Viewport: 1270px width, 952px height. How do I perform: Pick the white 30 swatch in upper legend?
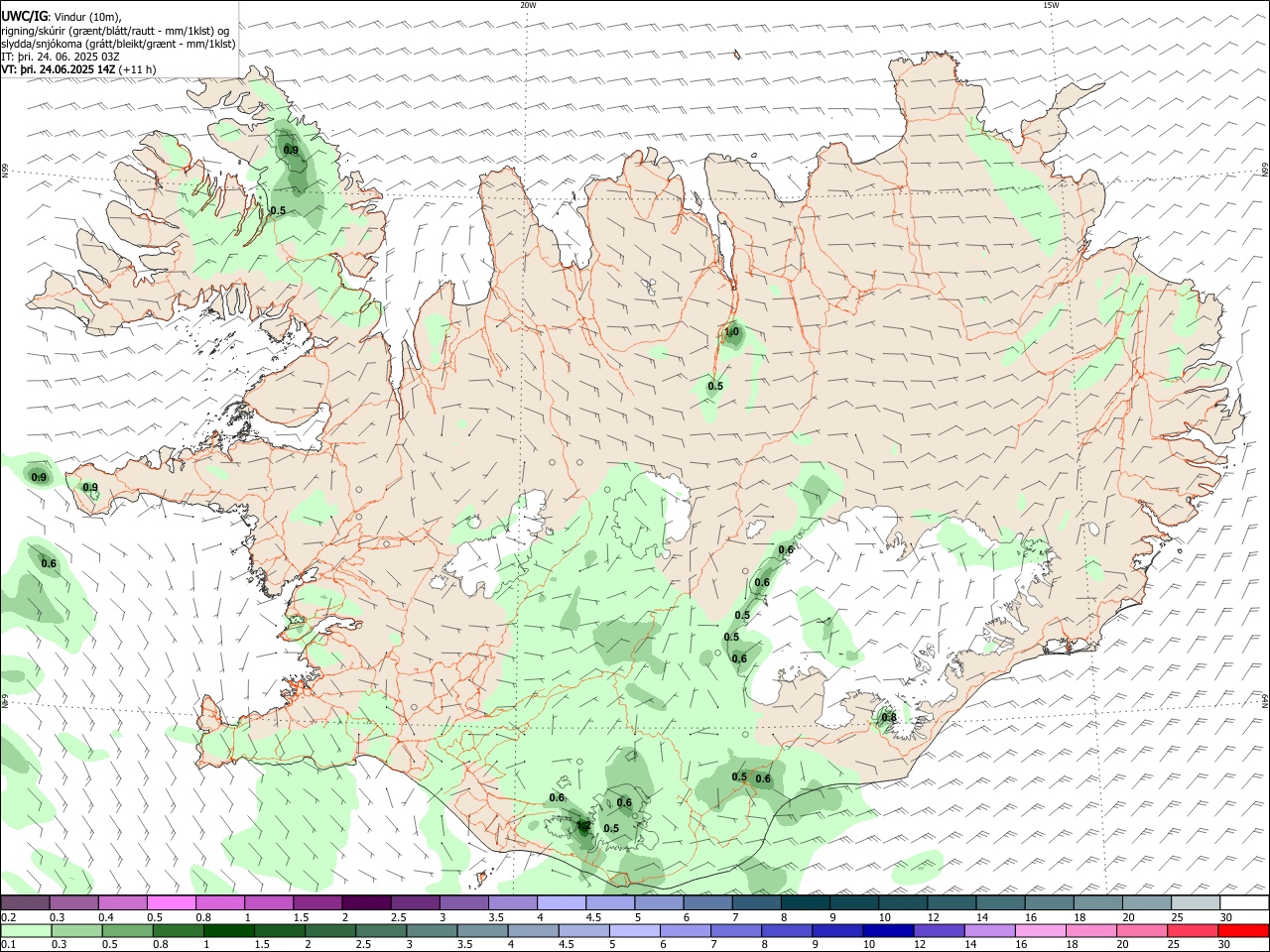1245,903
